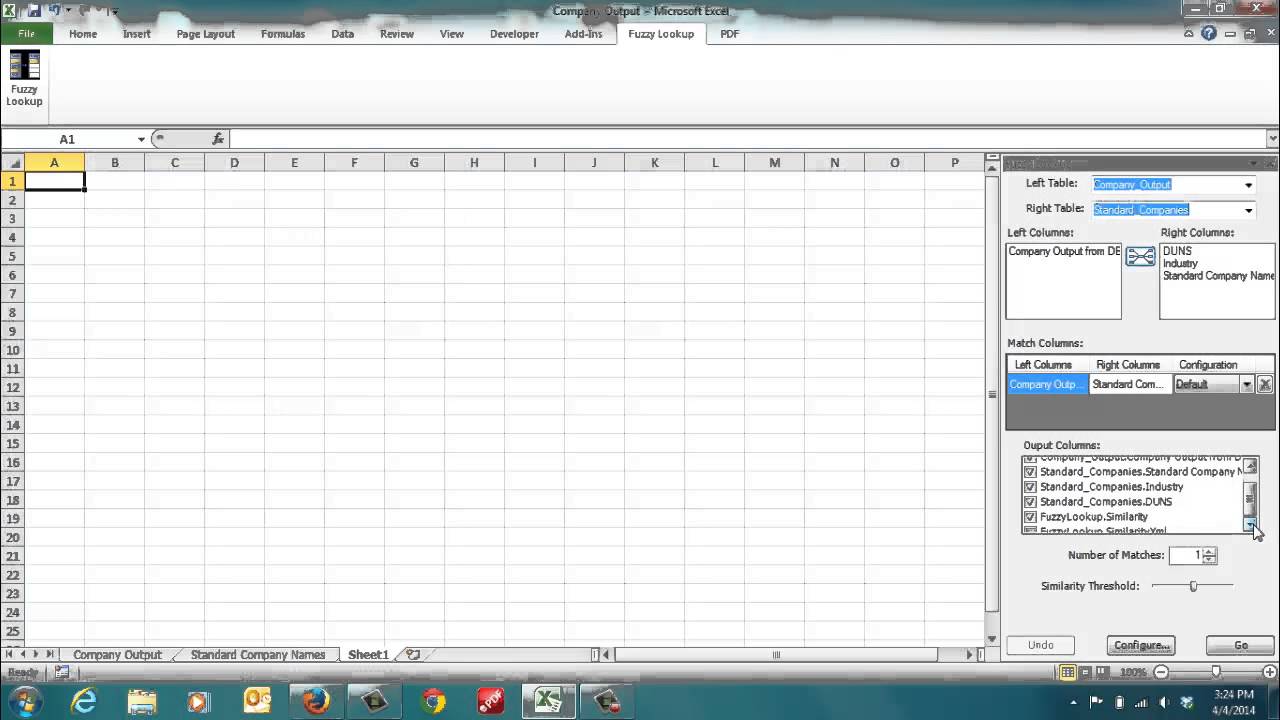Expand the formula bar chevron

pos(1272,139)
